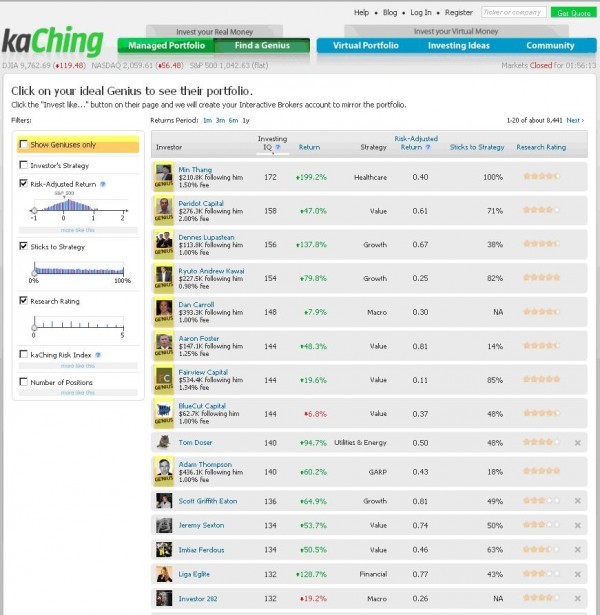Expand 'more like this' under kaChing Risk Index
The height and width of the screenshot is (615, 600).
78,366
